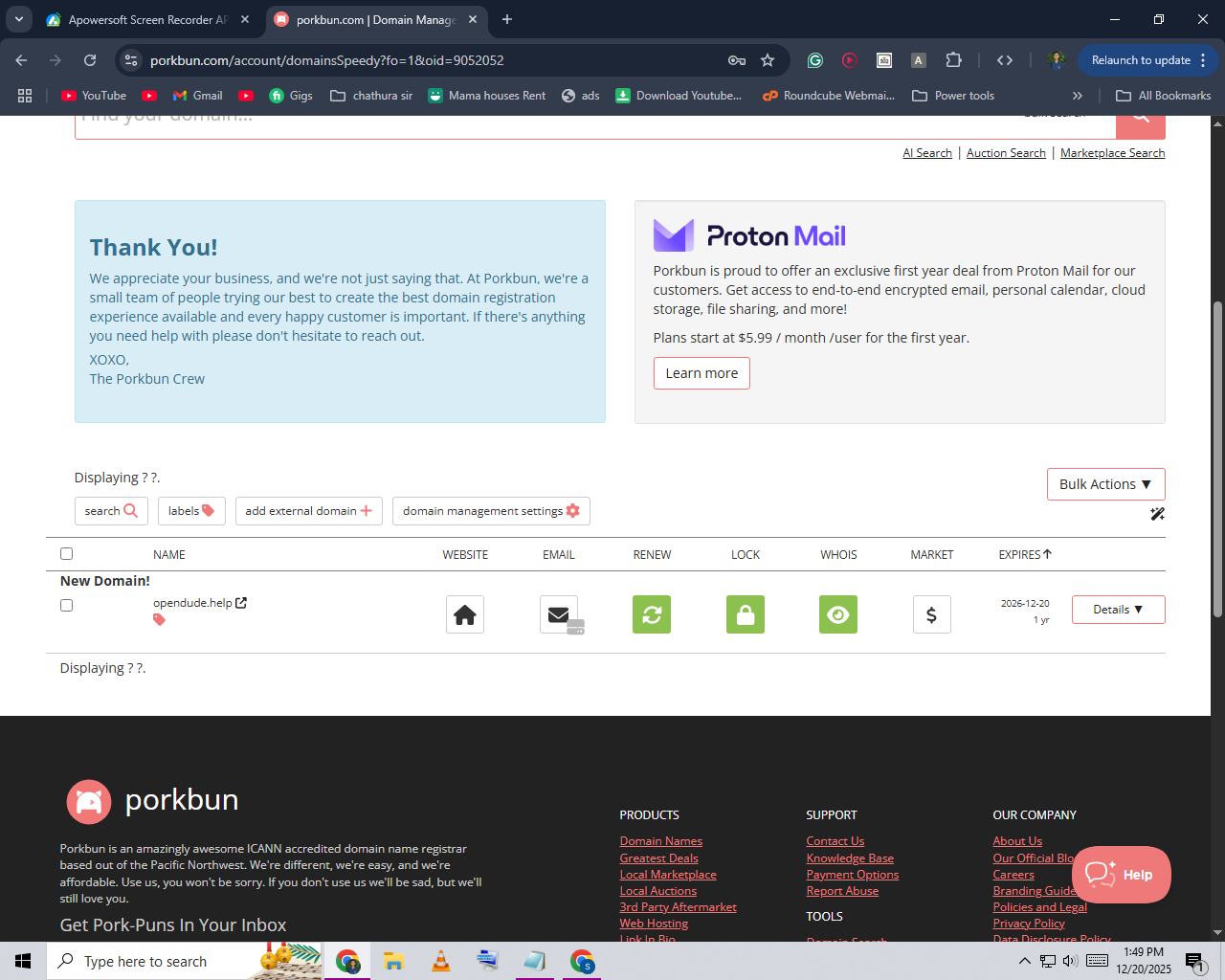
Task: Click the Grammarly extension icon
Action: (x=815, y=60)
